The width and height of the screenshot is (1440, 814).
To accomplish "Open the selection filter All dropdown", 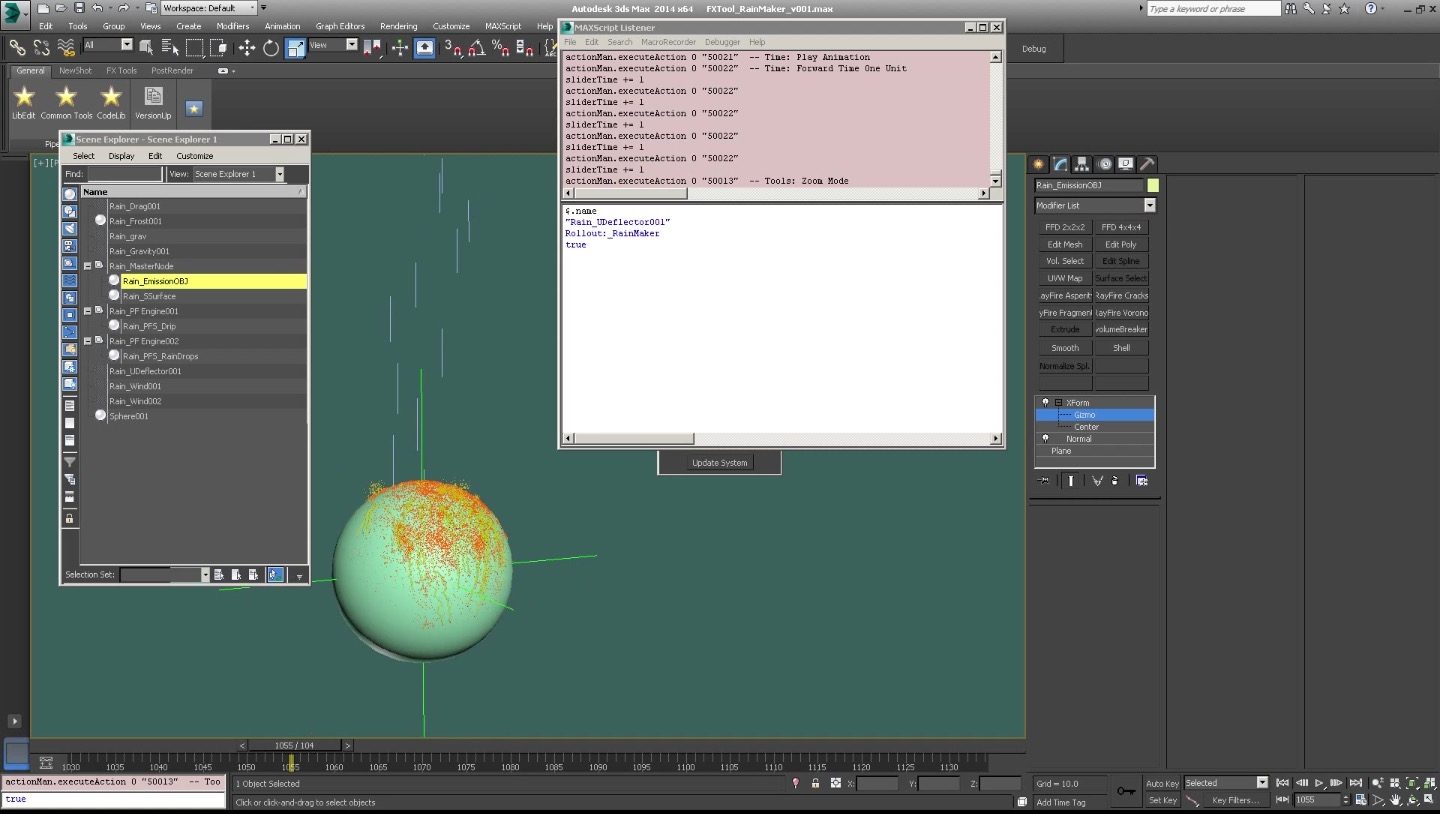I will [x=108, y=45].
